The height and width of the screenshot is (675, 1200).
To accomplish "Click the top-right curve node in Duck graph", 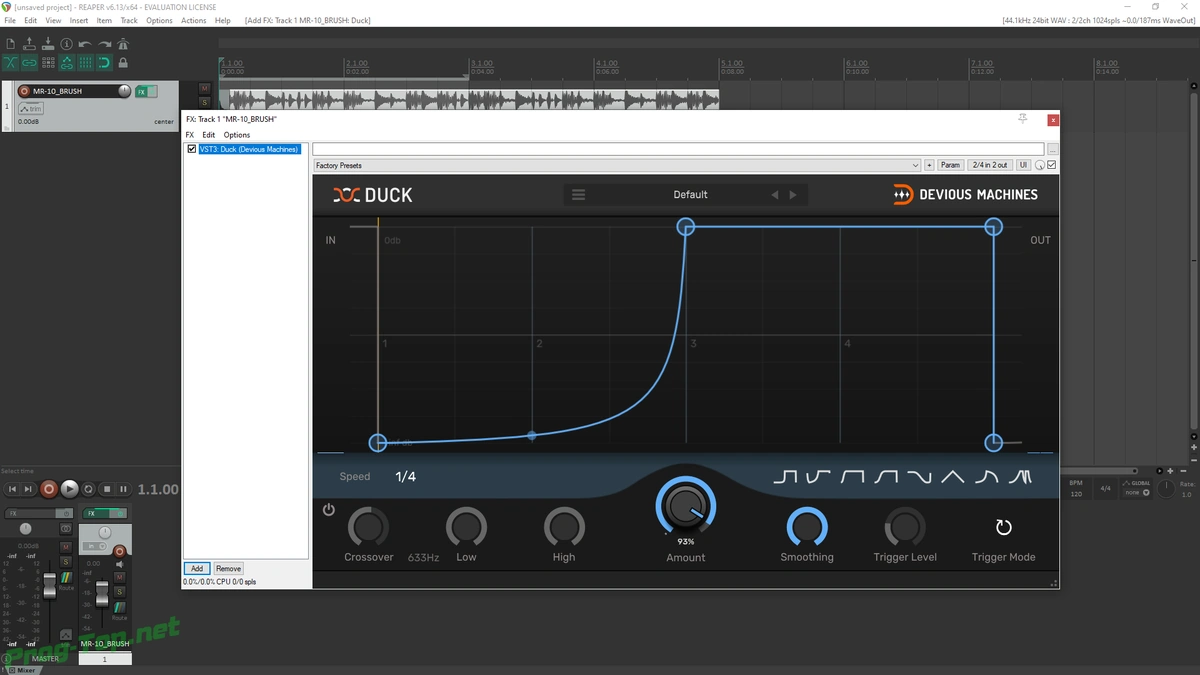I will click(x=993, y=227).
